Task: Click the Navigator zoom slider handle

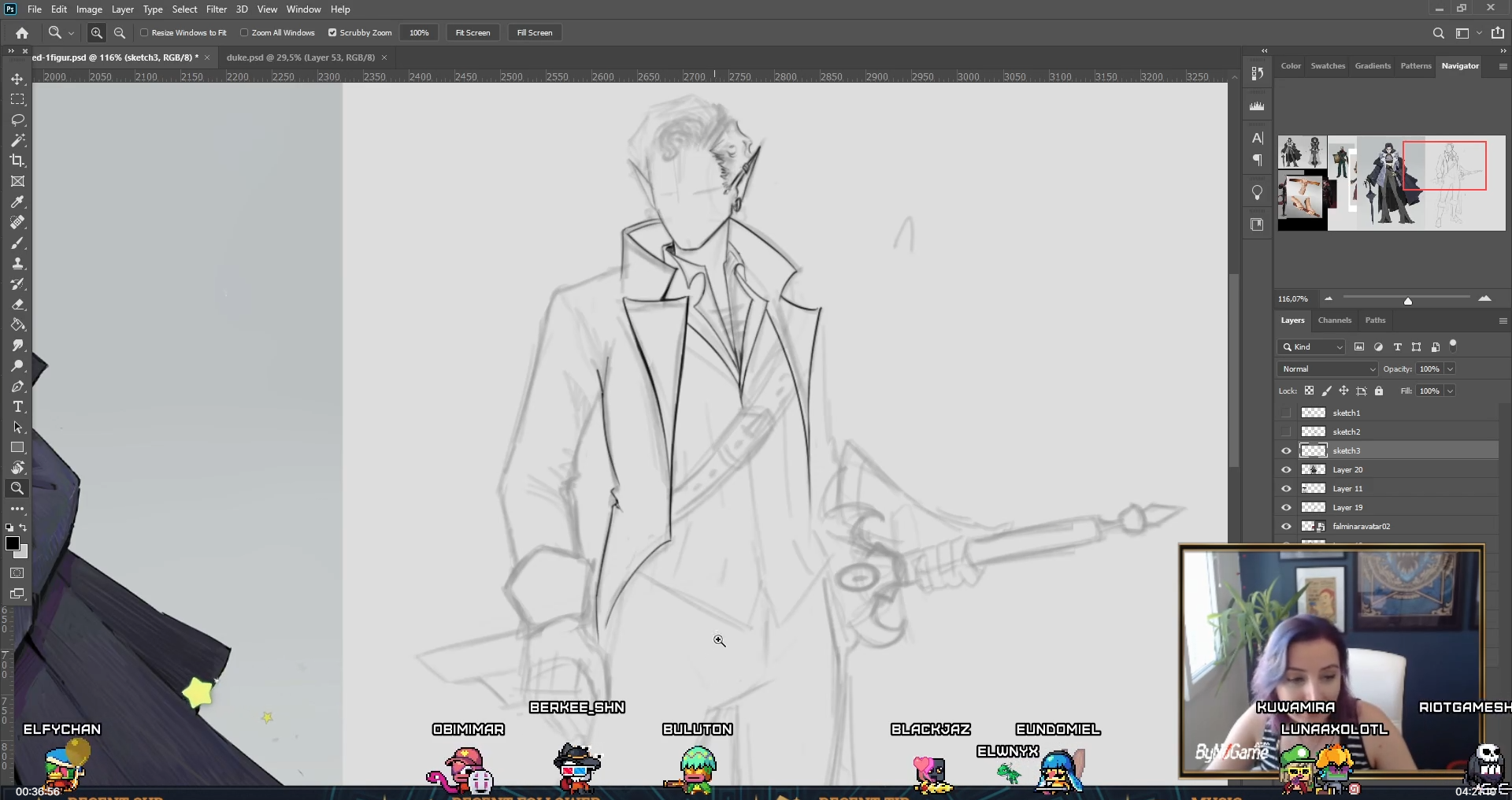Action: tap(1408, 301)
